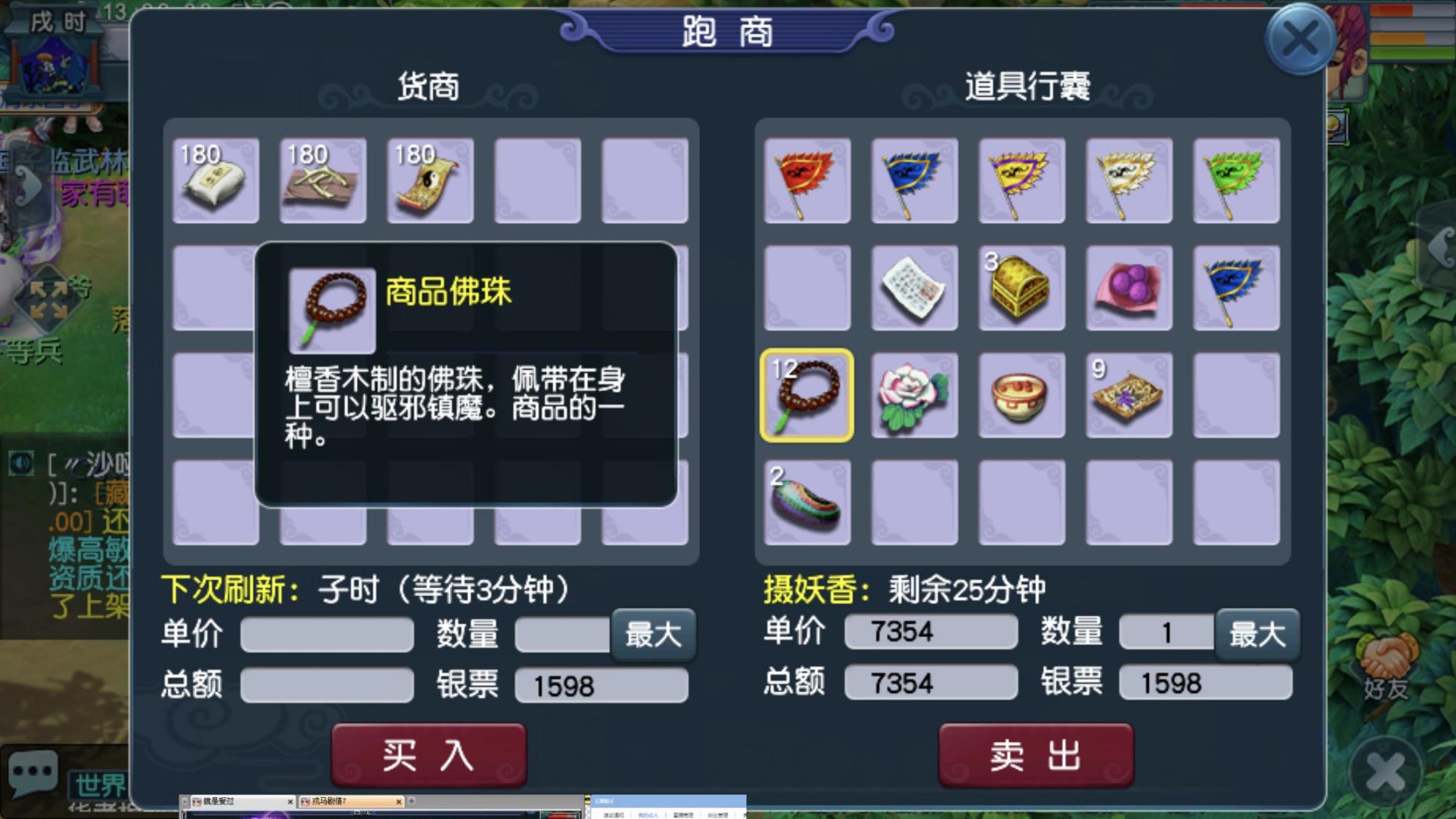The width and height of the screenshot is (1456, 819).
Task: Select the green flag in inventory
Action: 1236,180
